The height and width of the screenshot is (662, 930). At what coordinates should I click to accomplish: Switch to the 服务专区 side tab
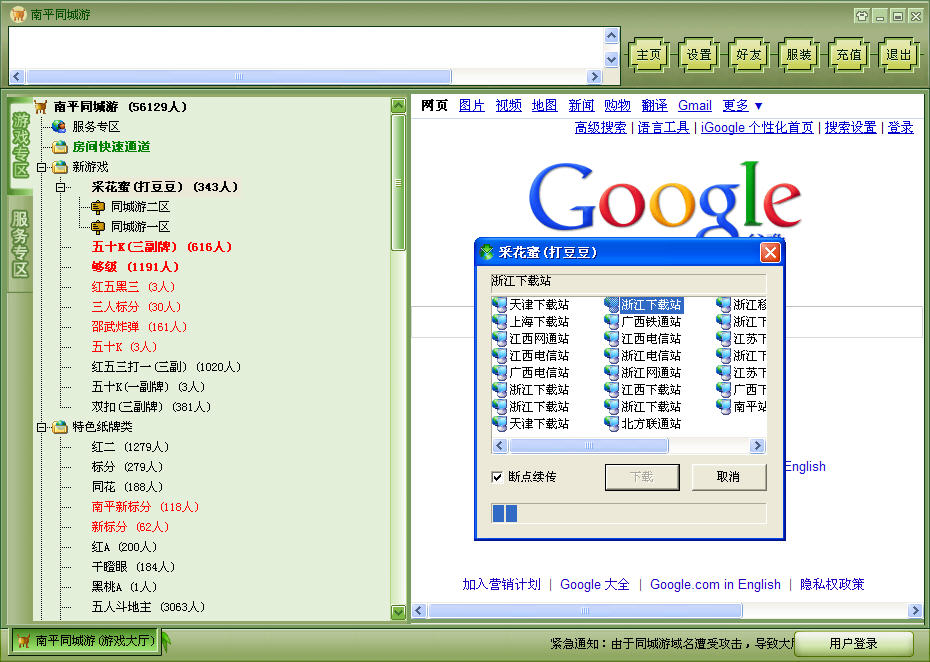point(20,243)
